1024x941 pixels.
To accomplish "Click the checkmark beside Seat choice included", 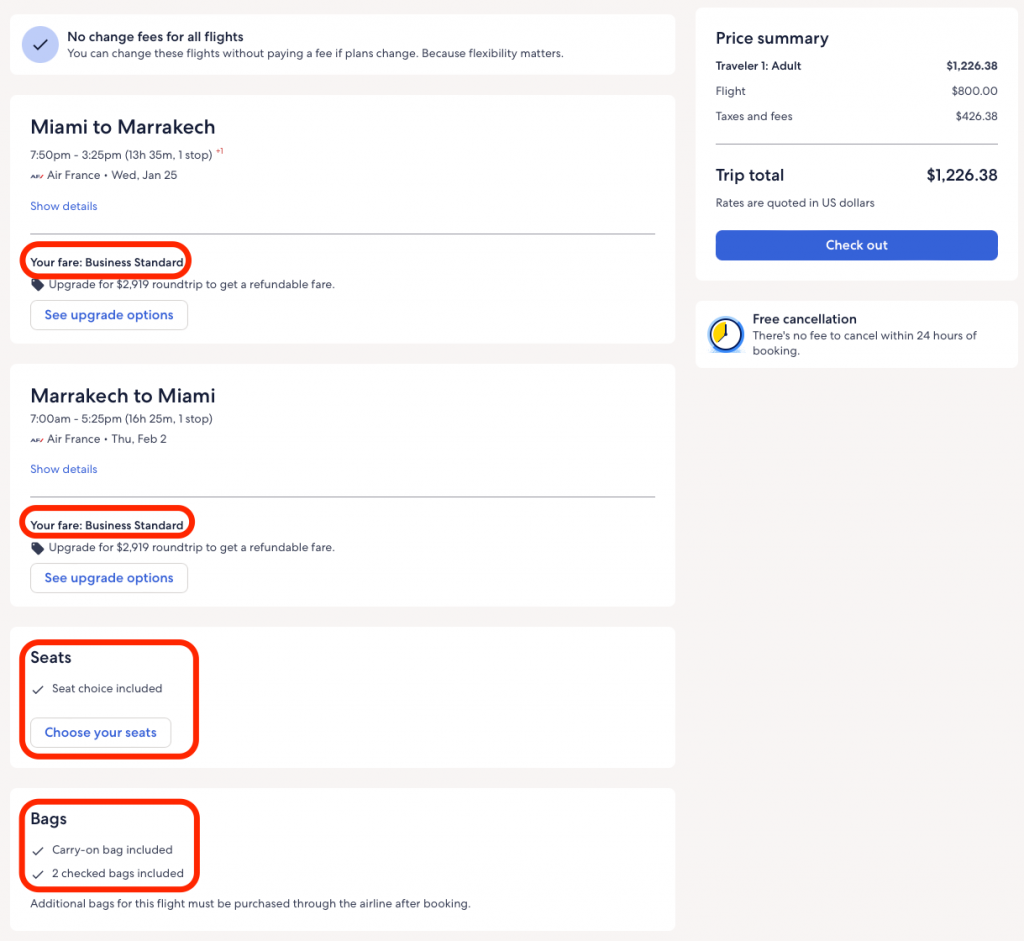I will [x=38, y=689].
